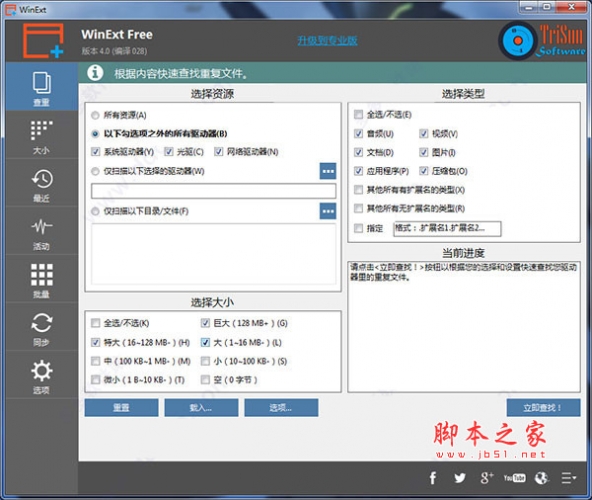The height and width of the screenshot is (500, 592).
Task: Enable 其他所有无扩展名的类型(R) checkbox
Action: point(358,208)
